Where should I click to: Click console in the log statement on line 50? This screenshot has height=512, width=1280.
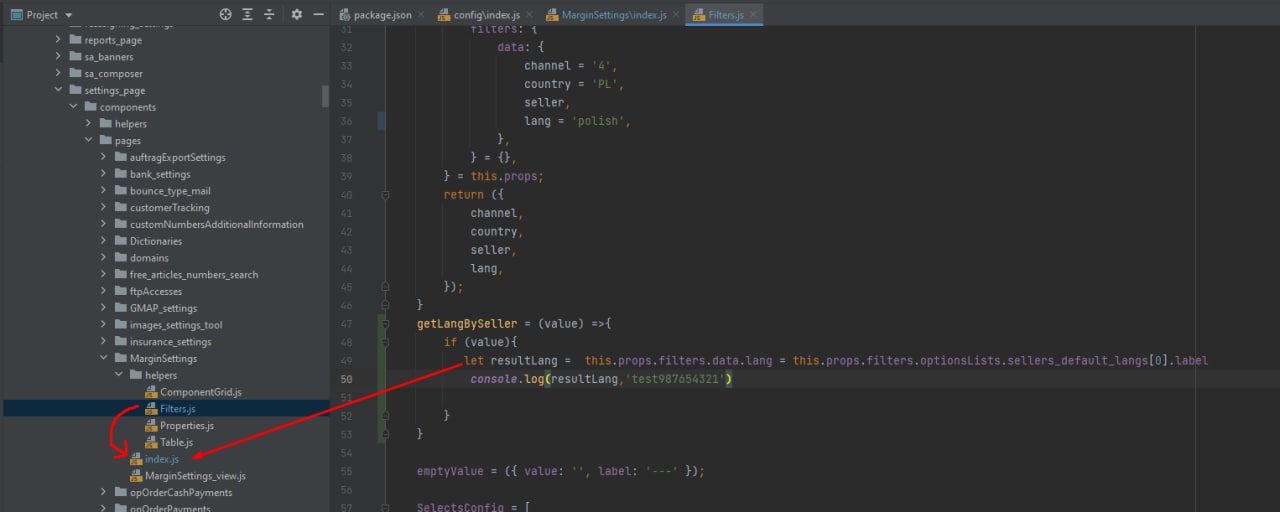(494, 379)
